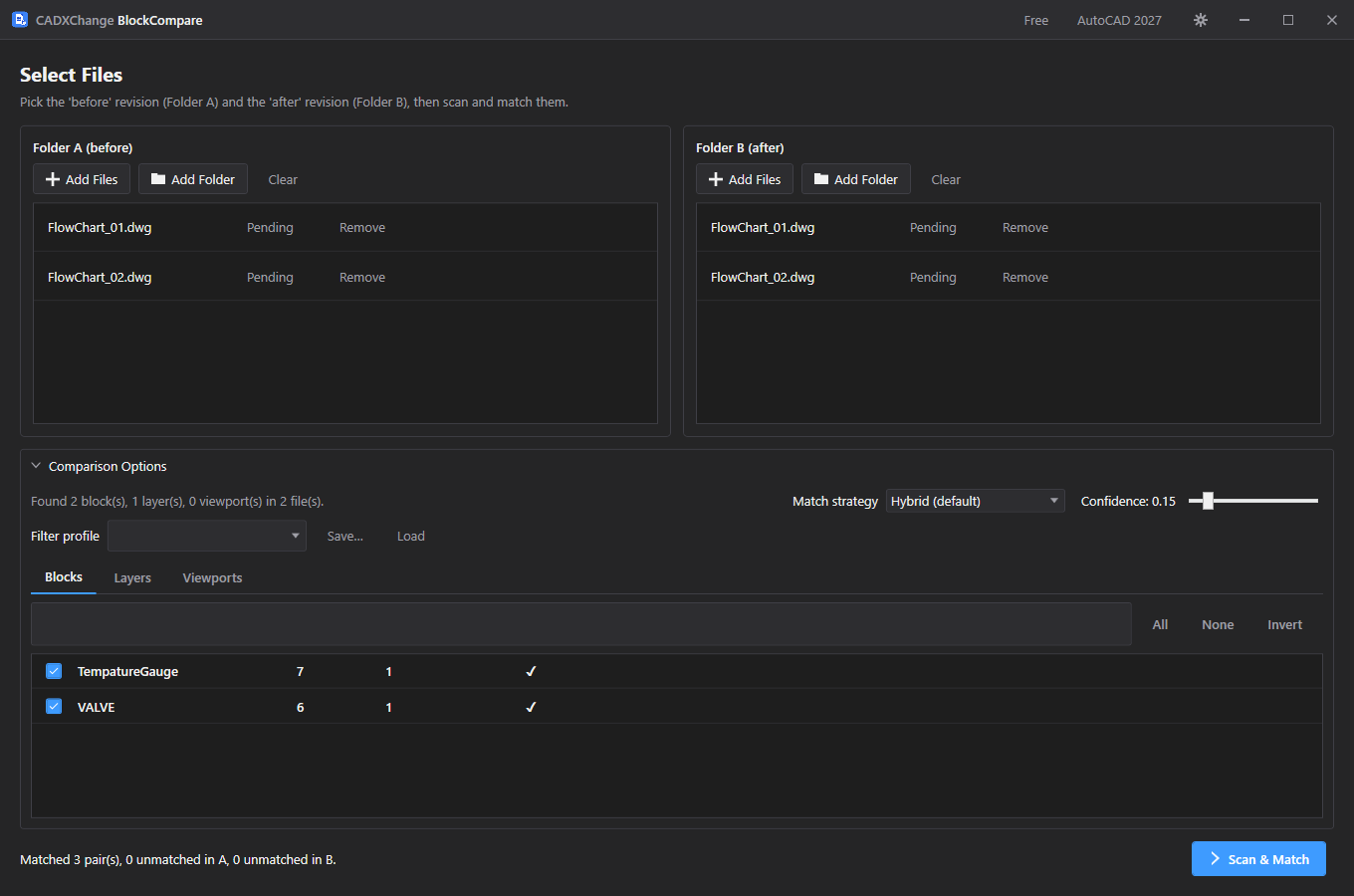This screenshot has height=896, width=1354.
Task: Add Files to Folder A (before)
Action: tap(82, 179)
